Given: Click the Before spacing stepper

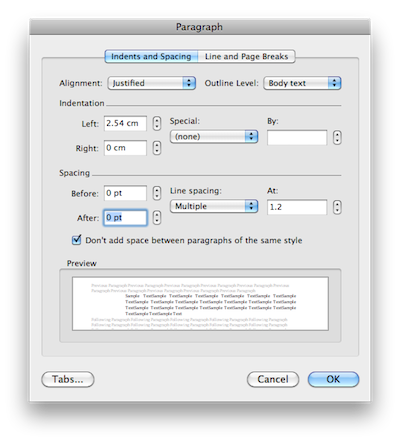Looking at the screenshot, I should coord(157,193).
